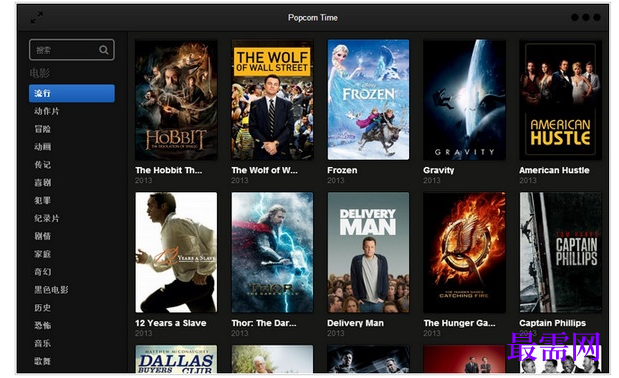619x378 pixels.
Task: Open The Hobbit movie poster
Action: point(176,100)
